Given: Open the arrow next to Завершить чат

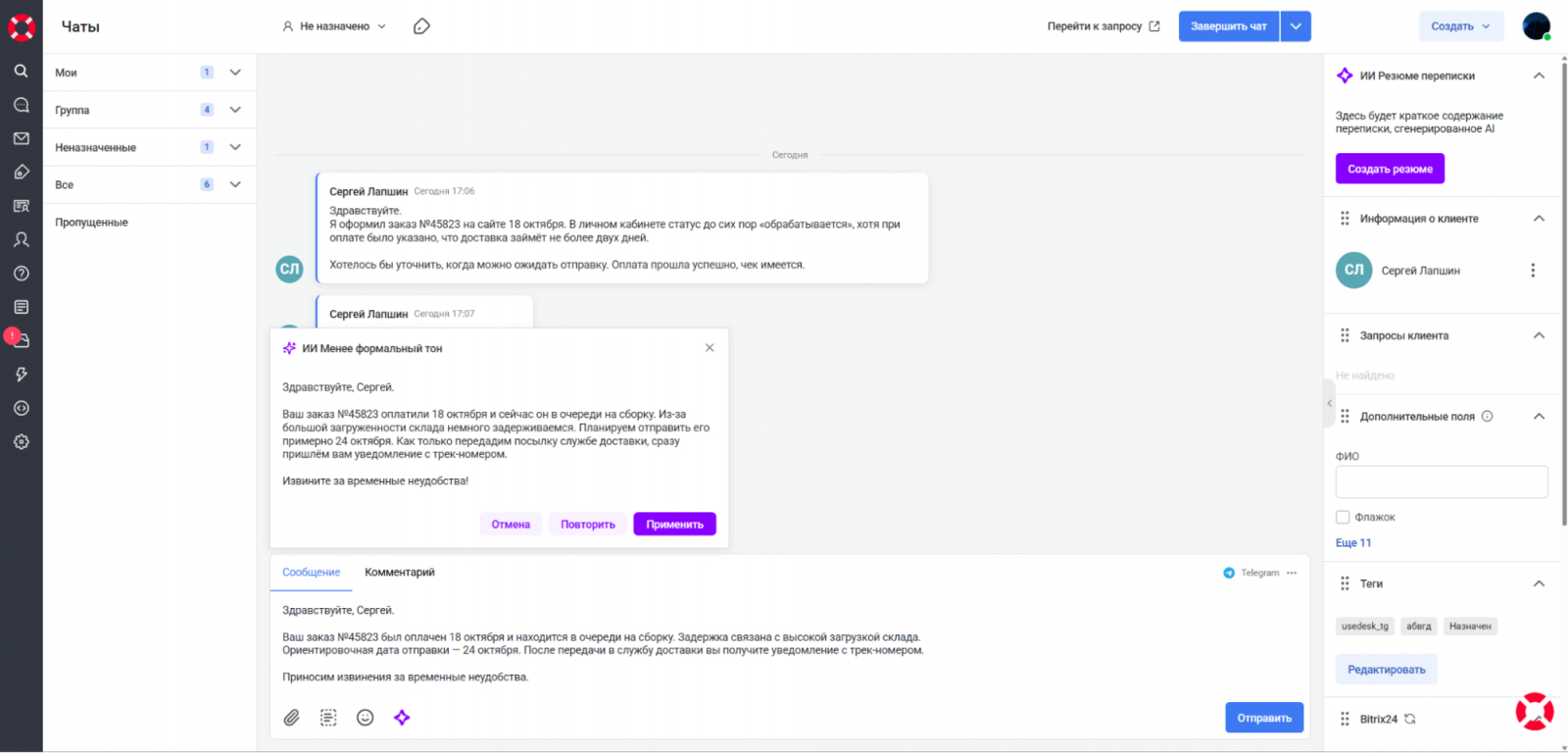Looking at the screenshot, I should pos(1296,26).
